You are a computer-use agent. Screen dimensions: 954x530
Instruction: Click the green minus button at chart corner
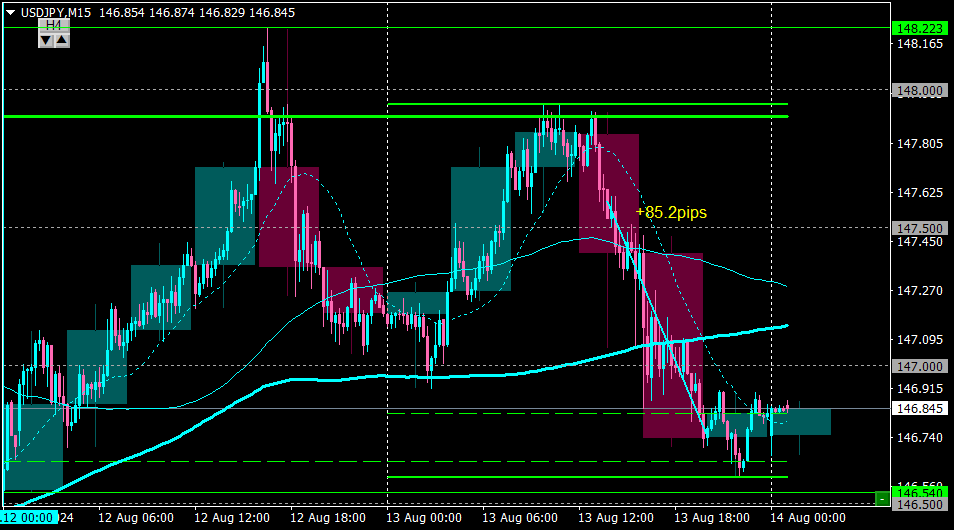tap(882, 499)
